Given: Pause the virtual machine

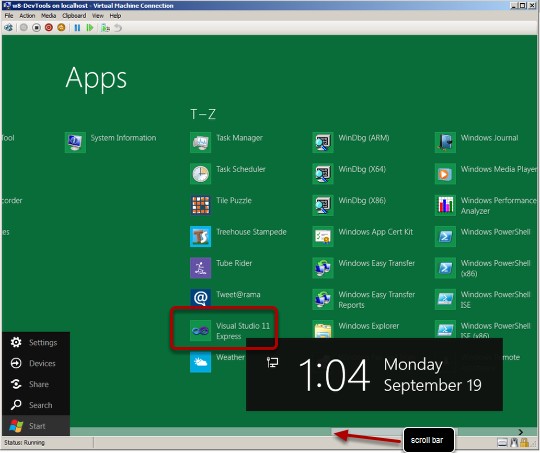Looking at the screenshot, I should (77, 28).
